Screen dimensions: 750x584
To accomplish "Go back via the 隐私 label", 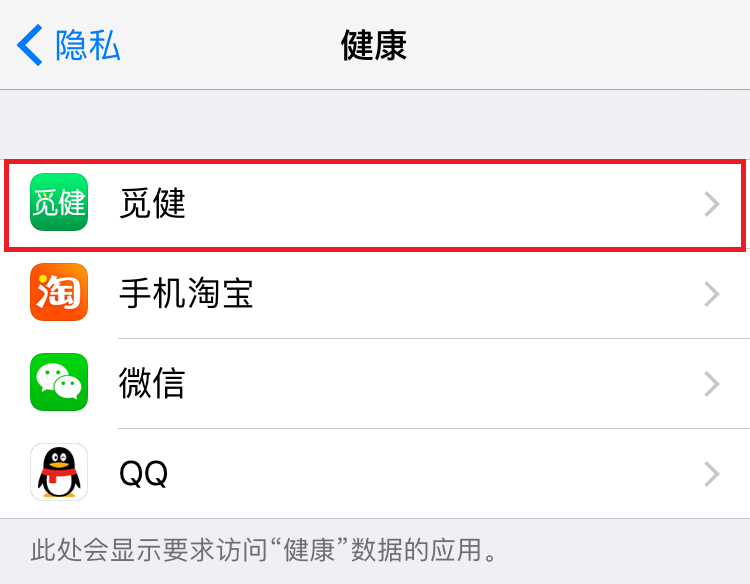I will [x=88, y=45].
